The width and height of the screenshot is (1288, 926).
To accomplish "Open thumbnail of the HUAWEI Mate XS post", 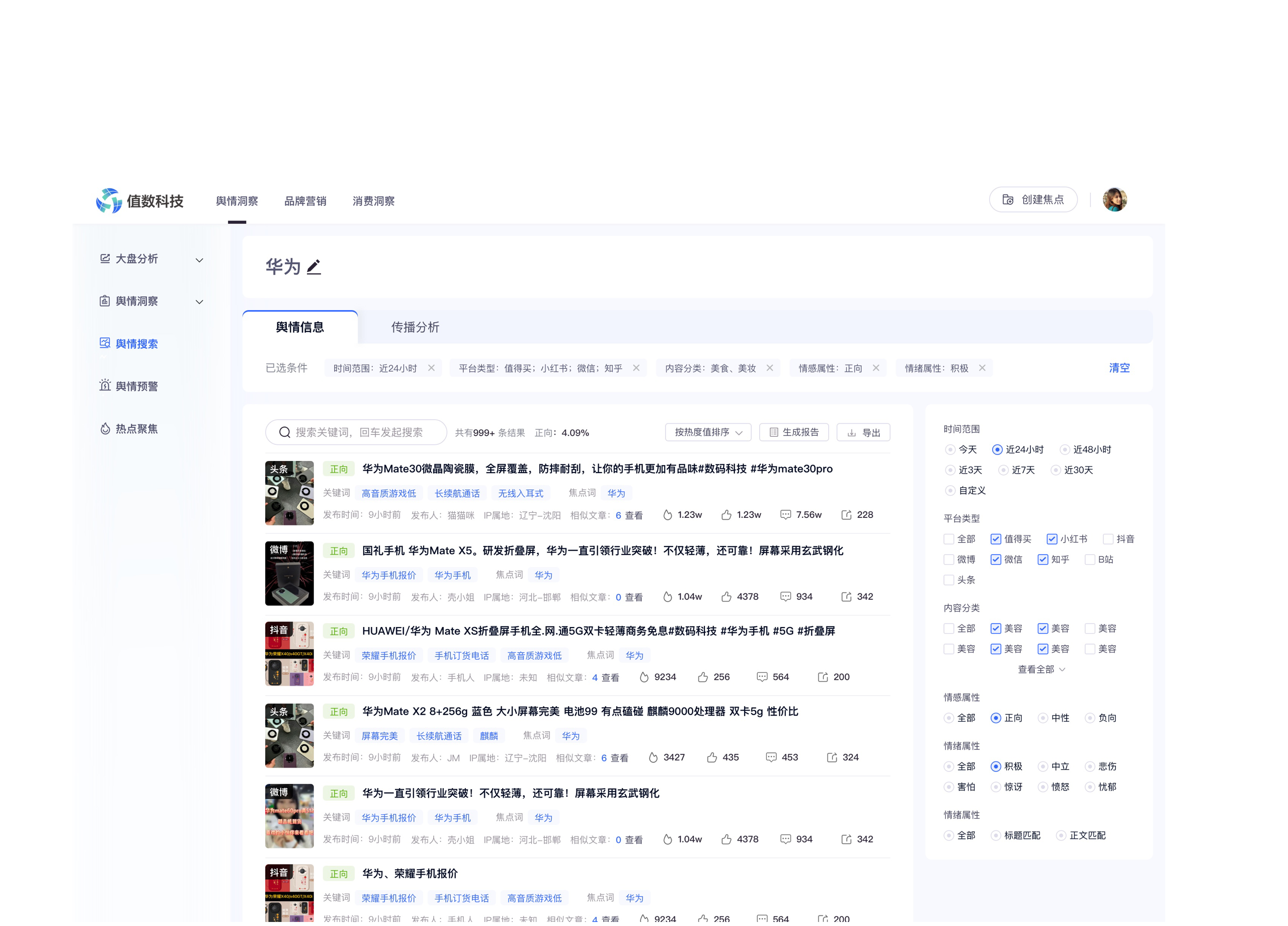I will [289, 653].
